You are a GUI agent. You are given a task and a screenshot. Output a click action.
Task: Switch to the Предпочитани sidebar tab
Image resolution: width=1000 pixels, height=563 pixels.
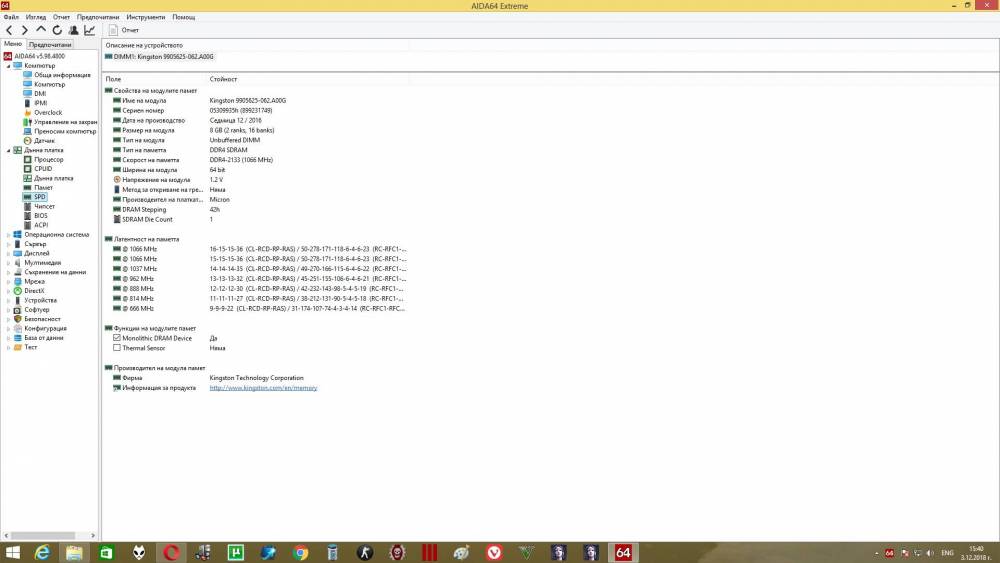[x=50, y=45]
